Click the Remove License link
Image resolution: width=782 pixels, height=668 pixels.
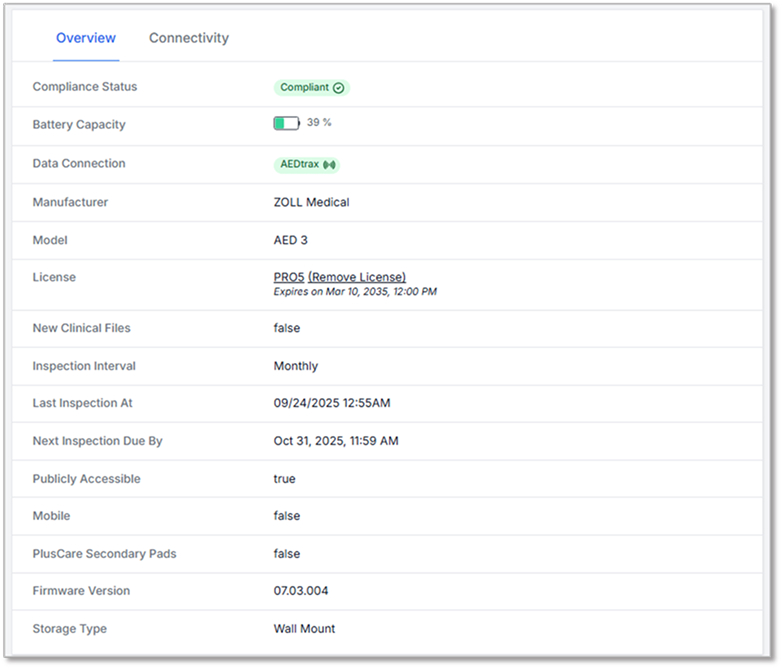357,277
